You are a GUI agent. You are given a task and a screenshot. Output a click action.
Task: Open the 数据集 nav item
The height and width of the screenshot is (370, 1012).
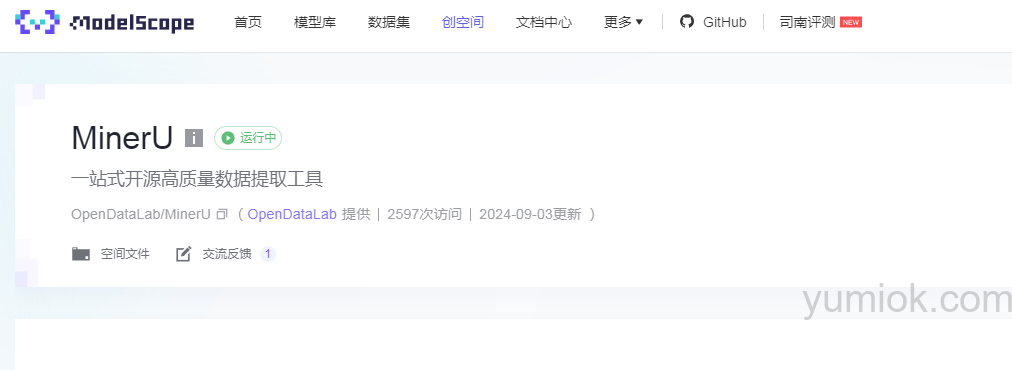[389, 23]
